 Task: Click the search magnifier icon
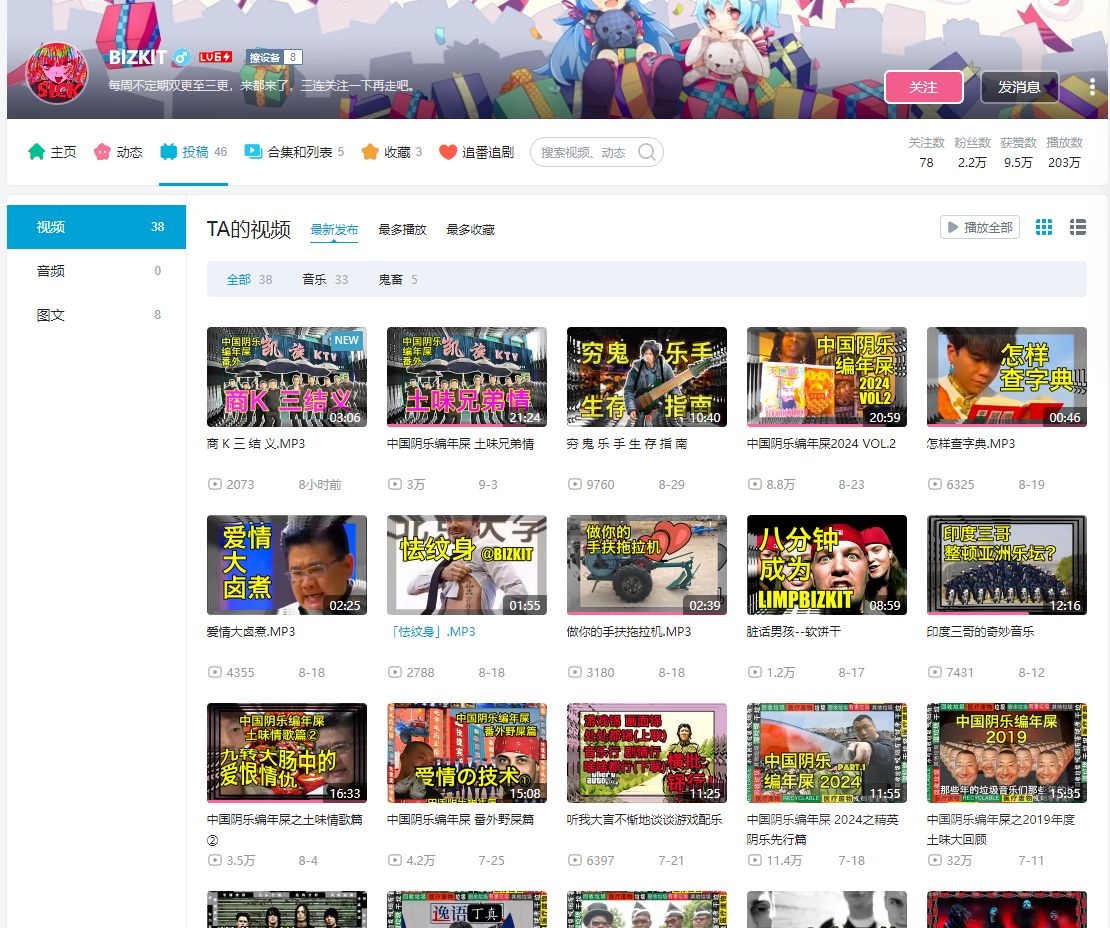click(x=647, y=152)
